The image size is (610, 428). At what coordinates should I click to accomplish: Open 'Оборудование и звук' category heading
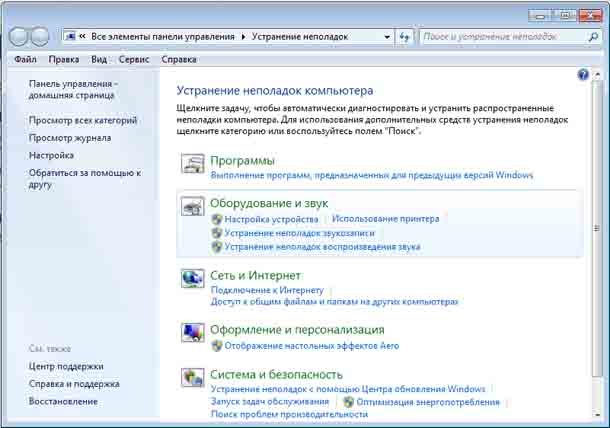(x=269, y=203)
